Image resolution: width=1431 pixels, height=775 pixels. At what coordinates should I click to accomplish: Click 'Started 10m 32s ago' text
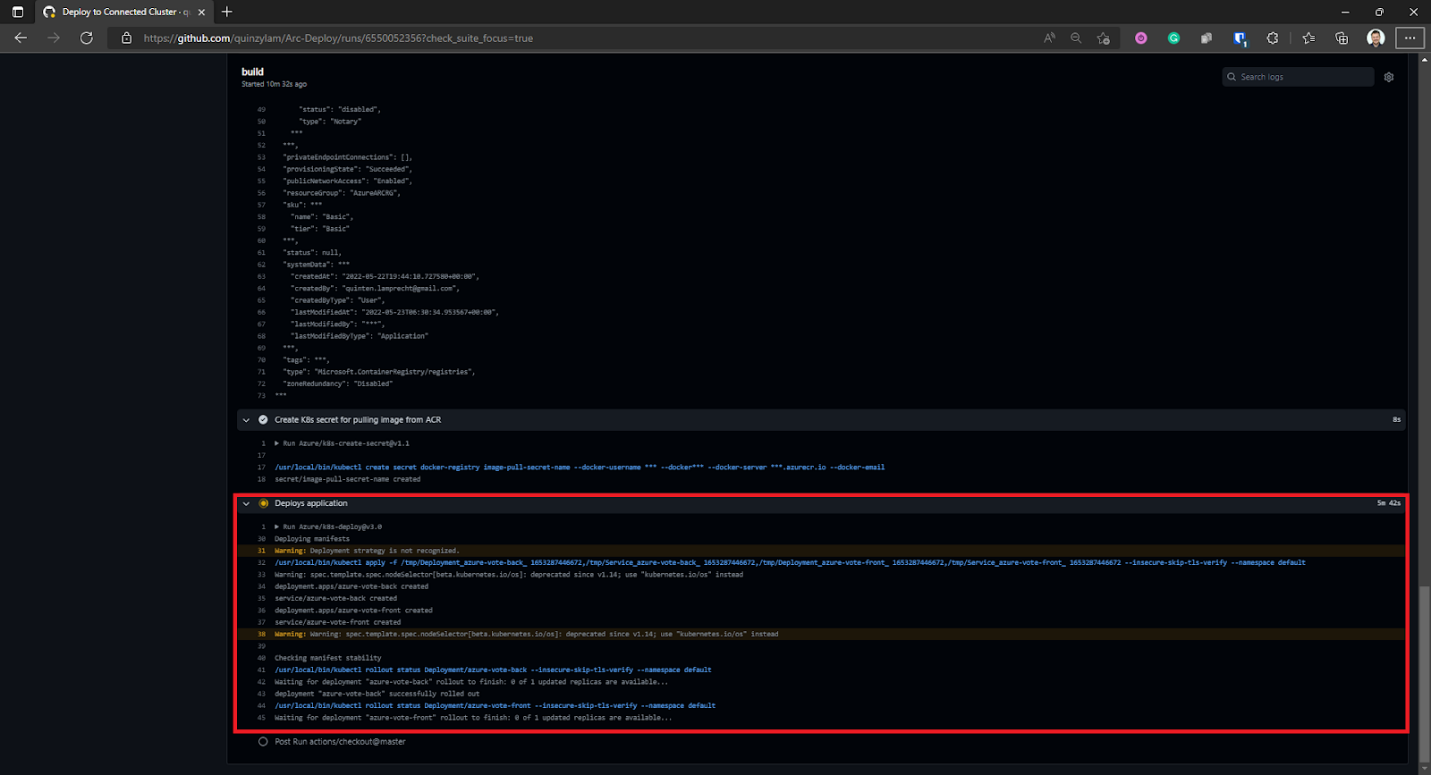click(274, 84)
